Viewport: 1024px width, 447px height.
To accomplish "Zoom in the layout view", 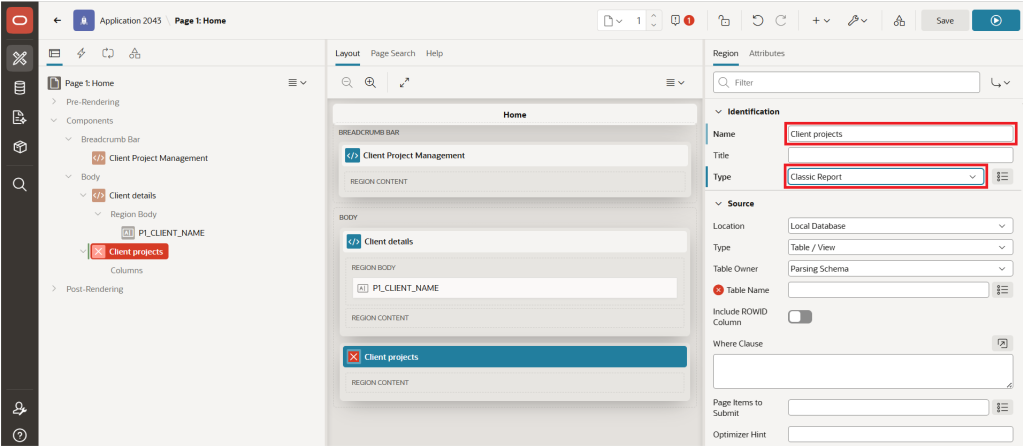I will click(370, 82).
